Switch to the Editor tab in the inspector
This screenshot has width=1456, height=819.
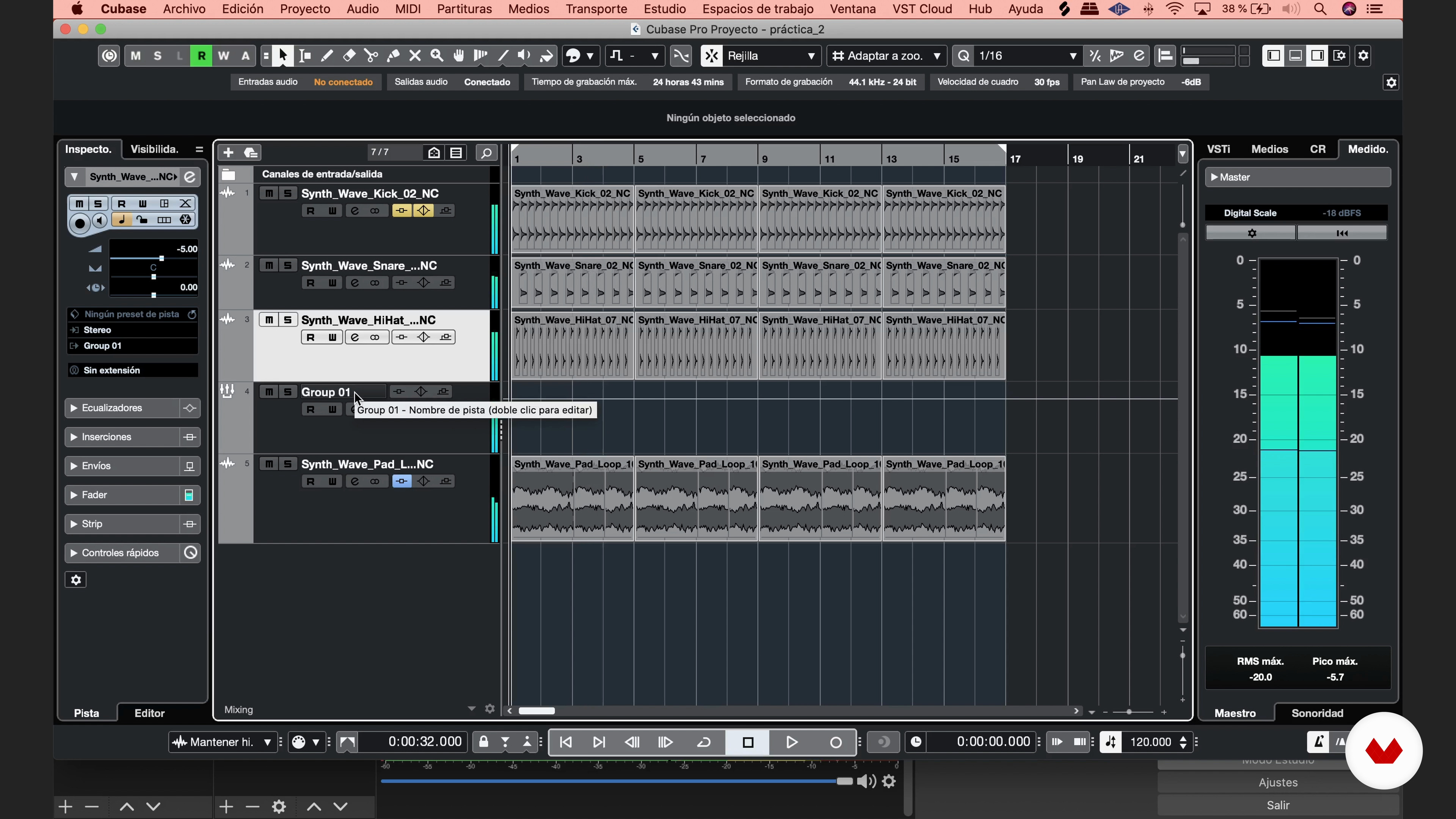149,713
